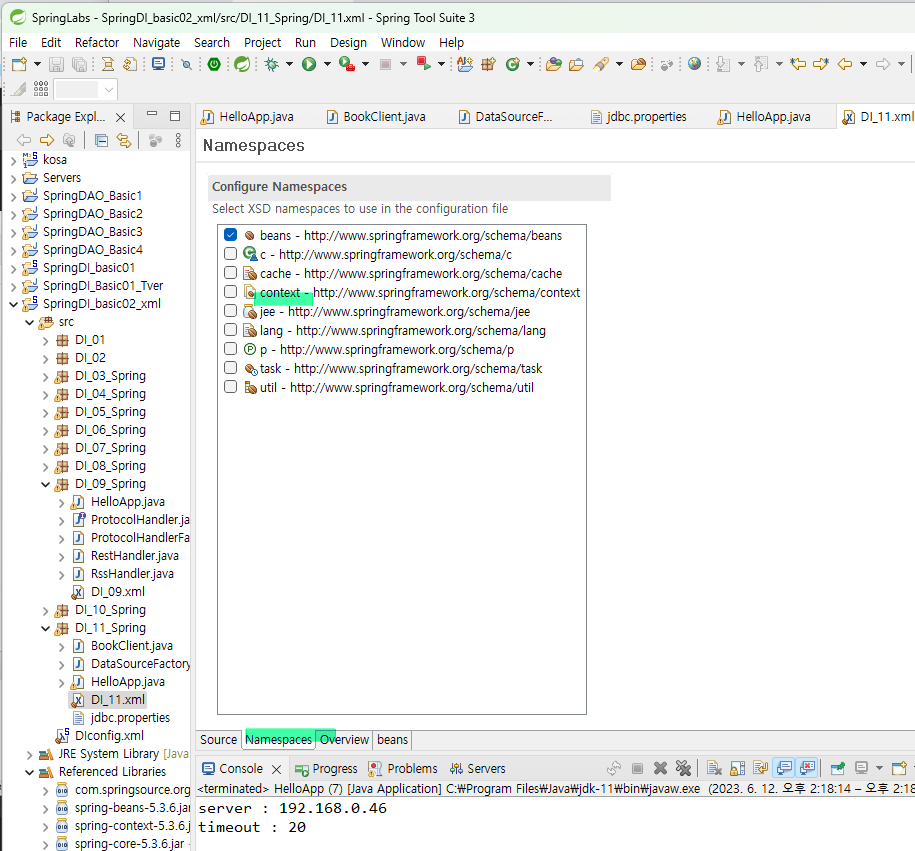915x851 pixels.
Task: Check the cache namespace checkbox
Action: click(231, 273)
